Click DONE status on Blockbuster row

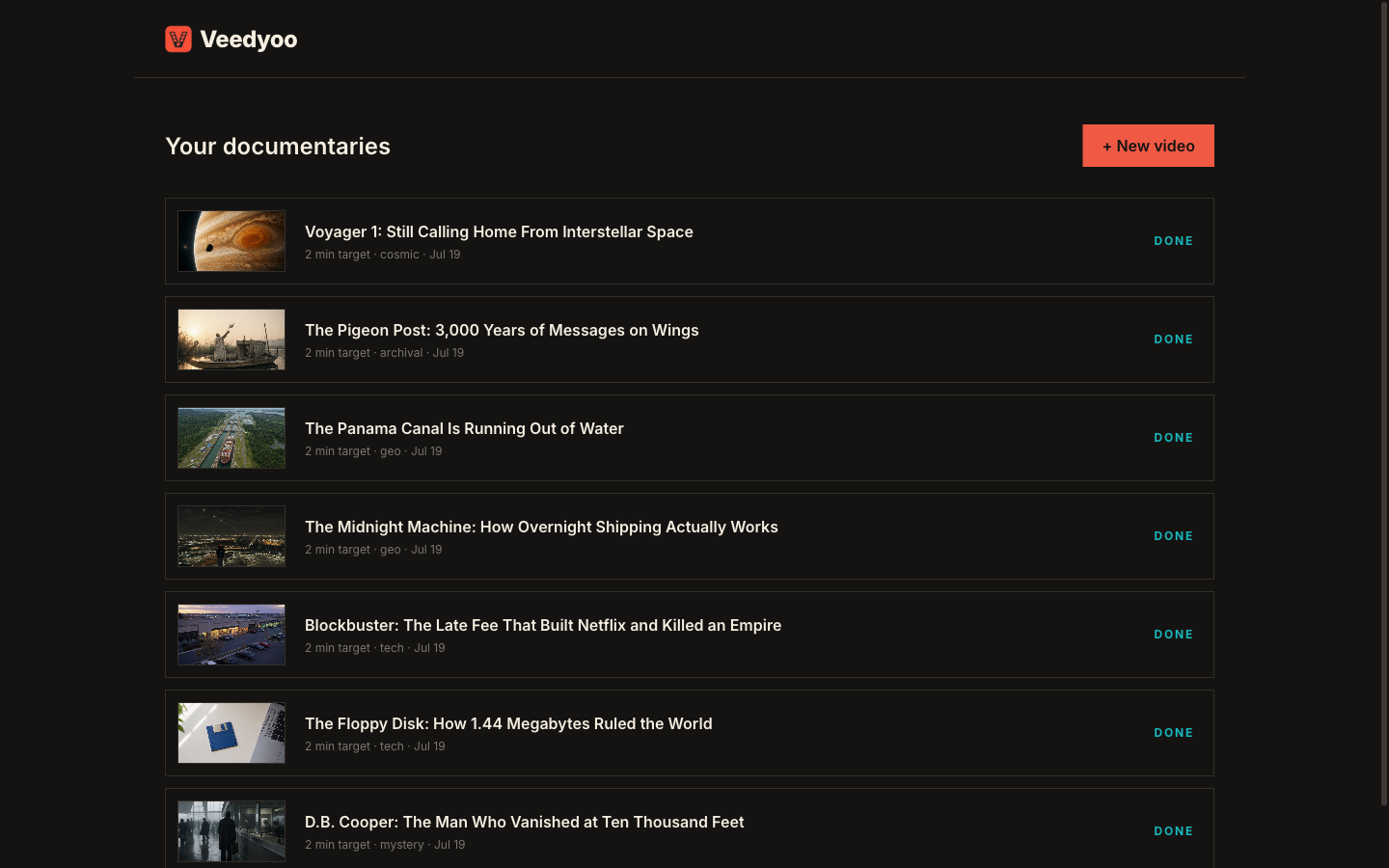coord(1174,635)
